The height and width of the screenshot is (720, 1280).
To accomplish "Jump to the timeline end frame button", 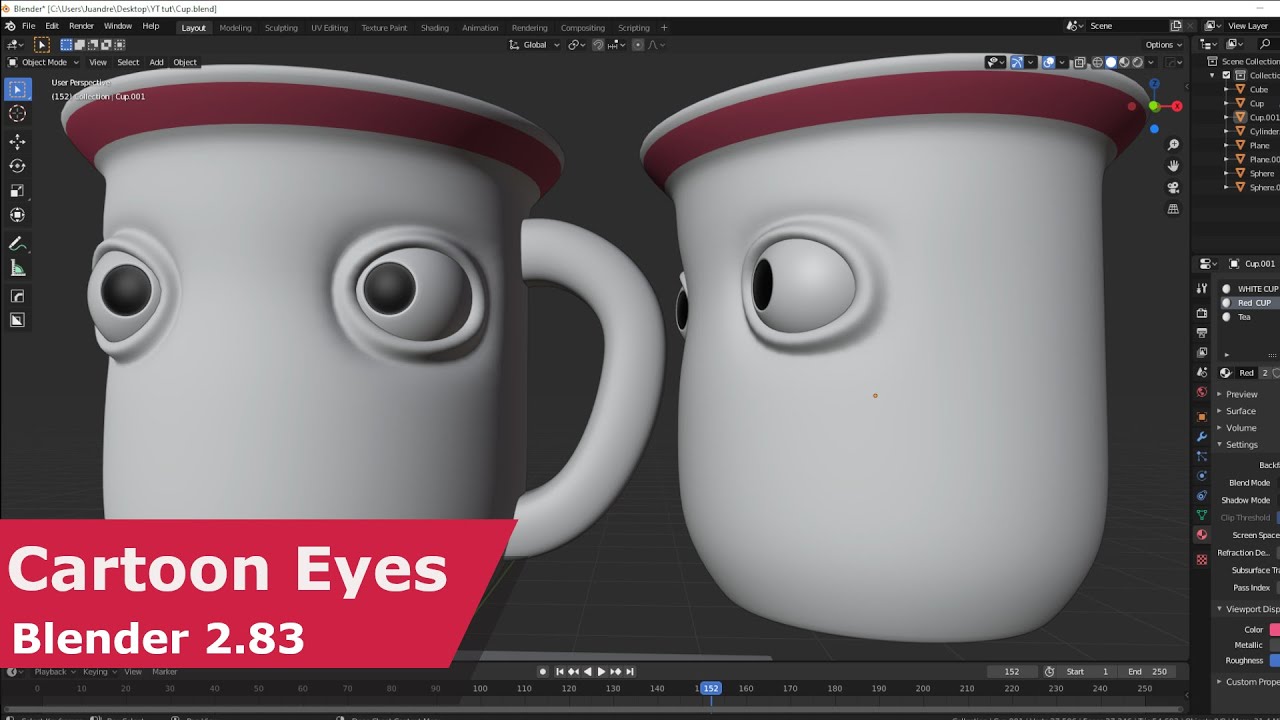I will (630, 672).
